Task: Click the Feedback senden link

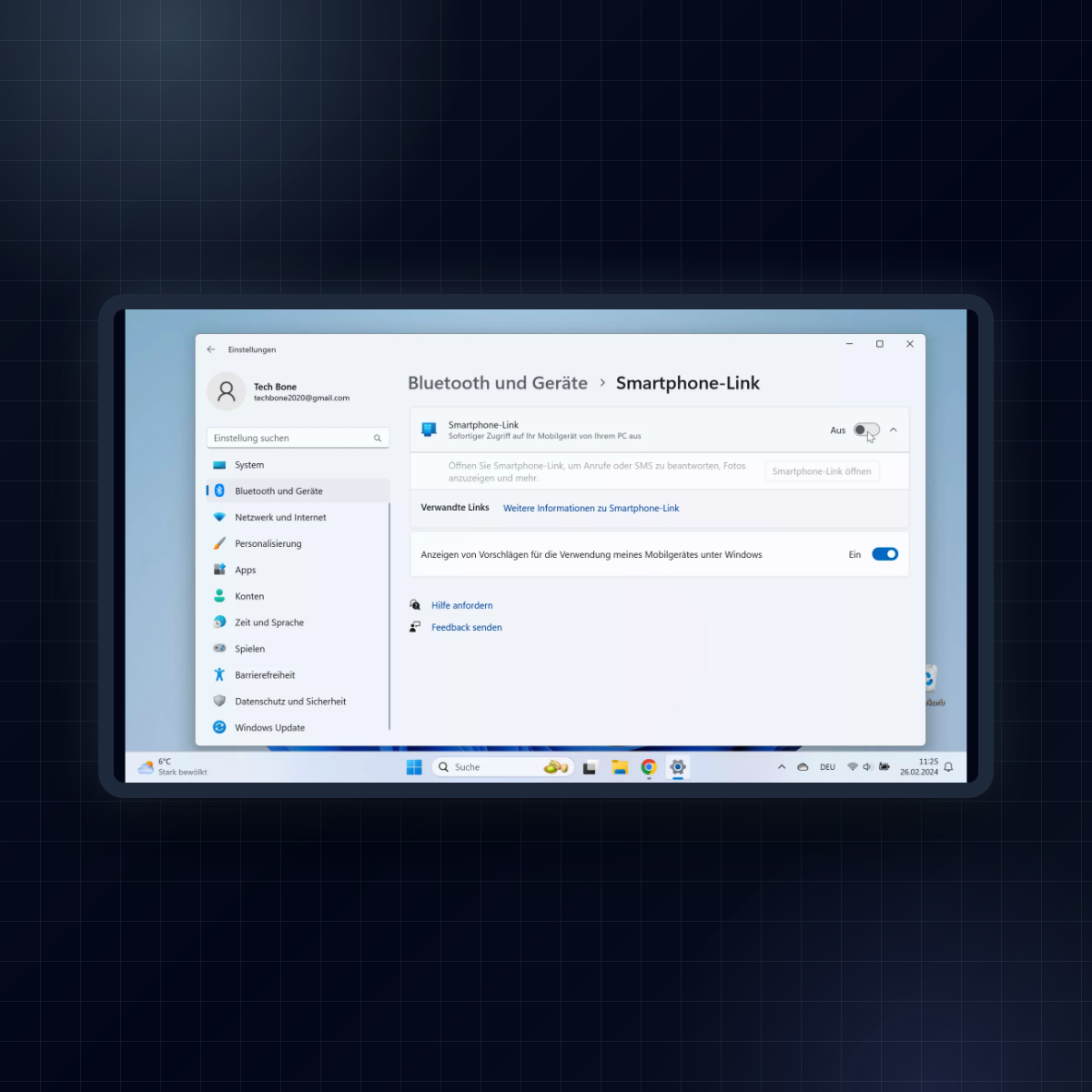Action: (467, 627)
